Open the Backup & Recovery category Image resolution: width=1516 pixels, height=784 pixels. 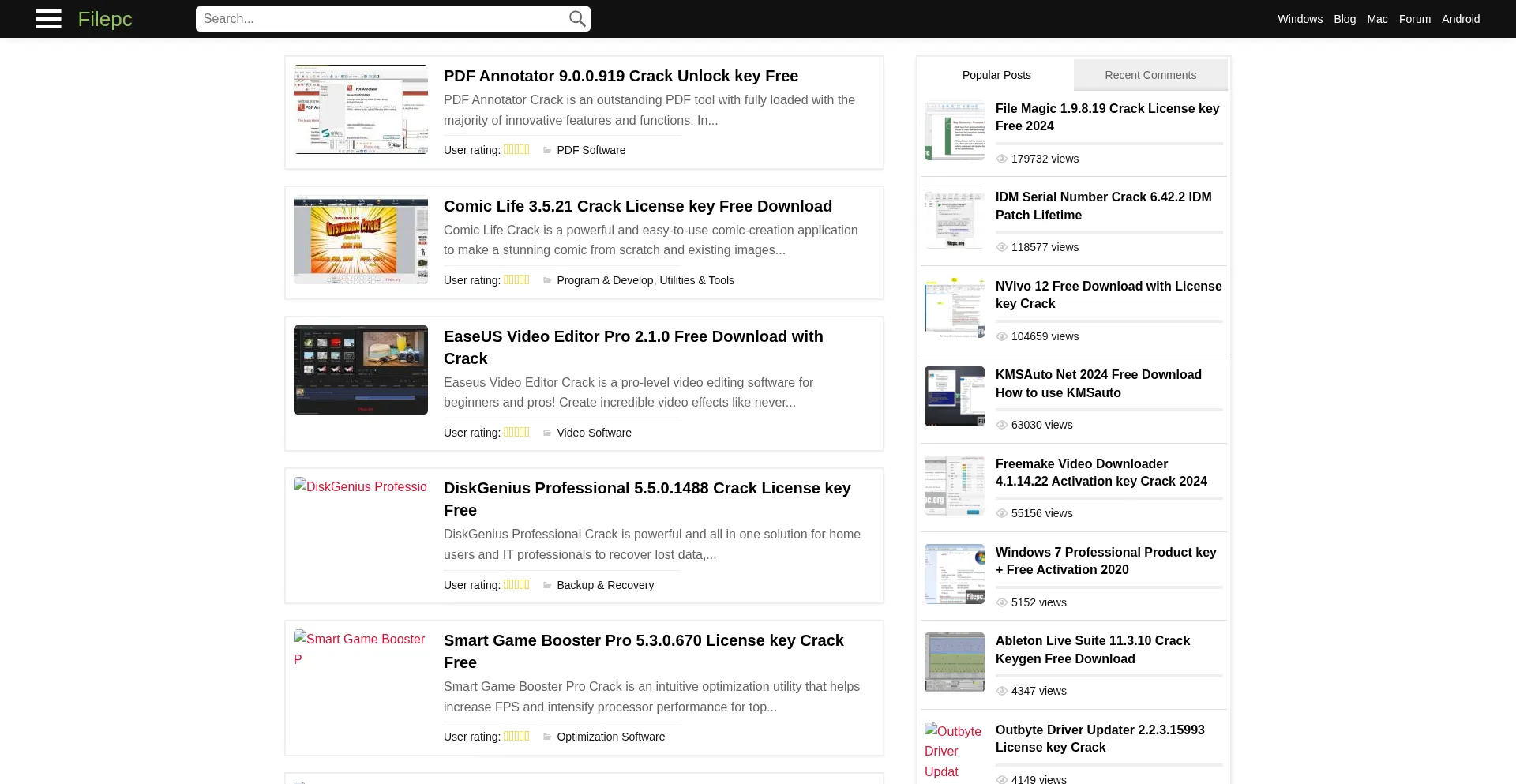[605, 585]
